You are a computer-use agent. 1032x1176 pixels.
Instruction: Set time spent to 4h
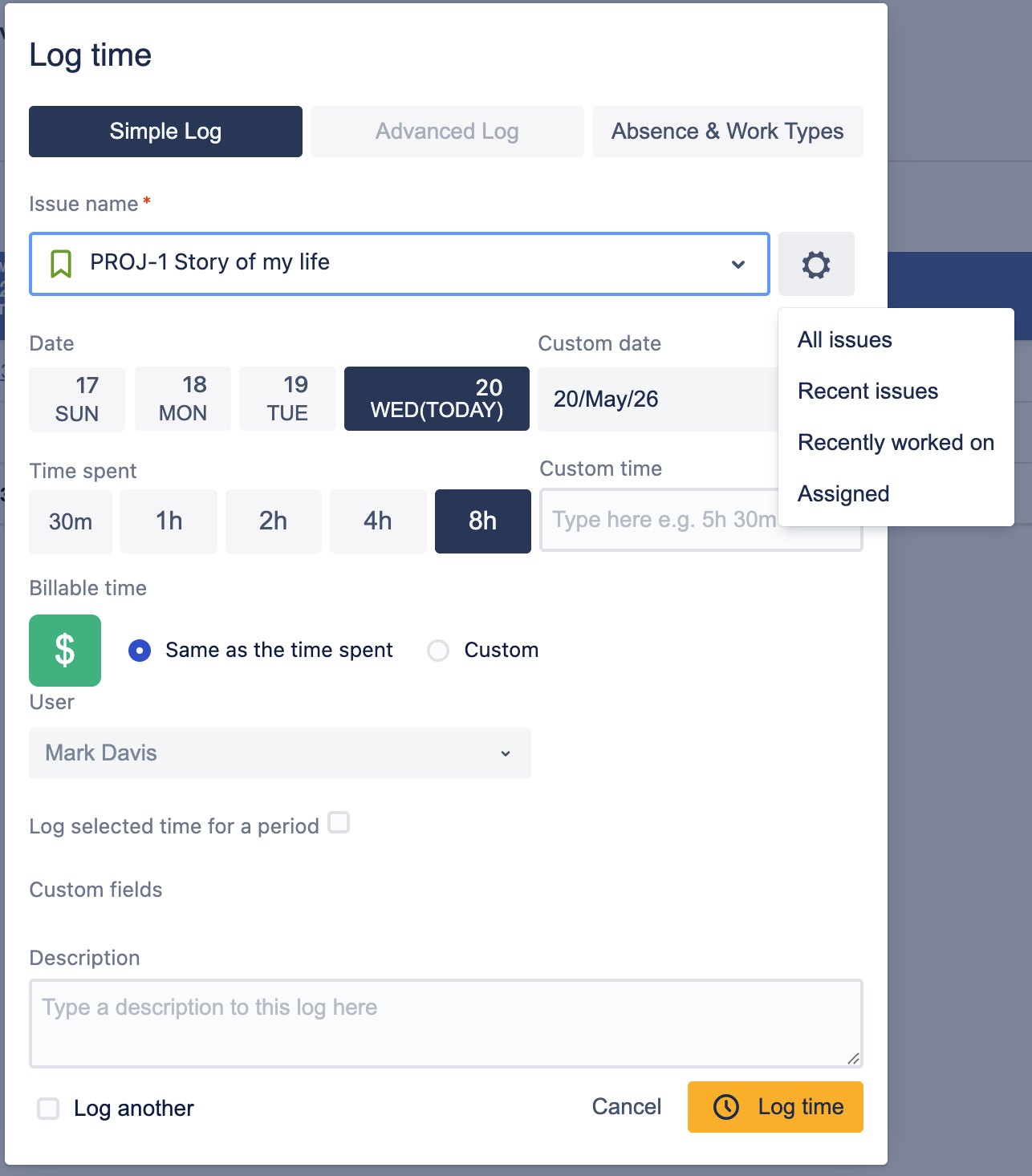(x=378, y=521)
